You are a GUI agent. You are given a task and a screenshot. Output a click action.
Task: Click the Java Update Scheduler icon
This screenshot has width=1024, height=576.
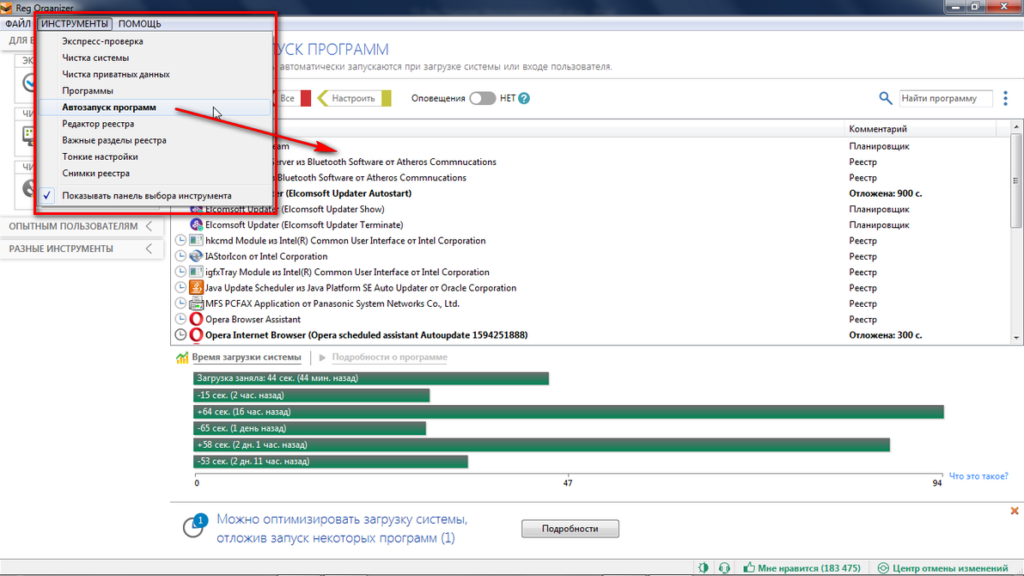tap(197, 288)
